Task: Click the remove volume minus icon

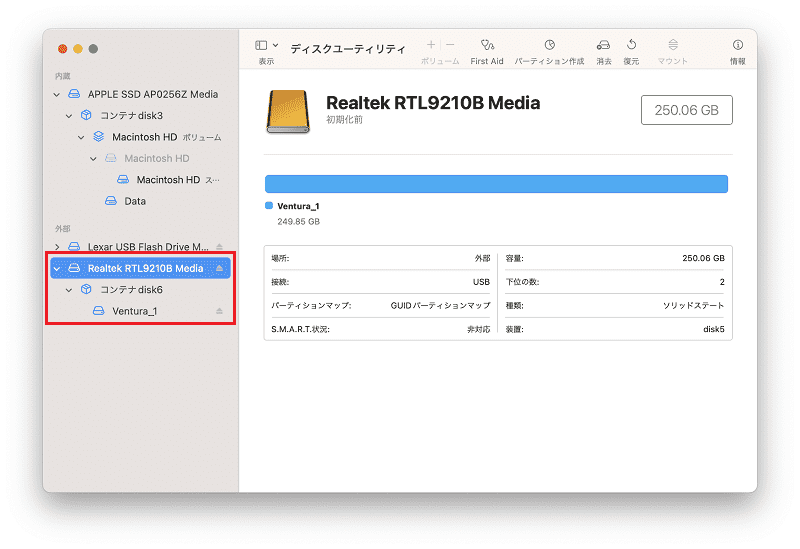Action: (x=450, y=45)
